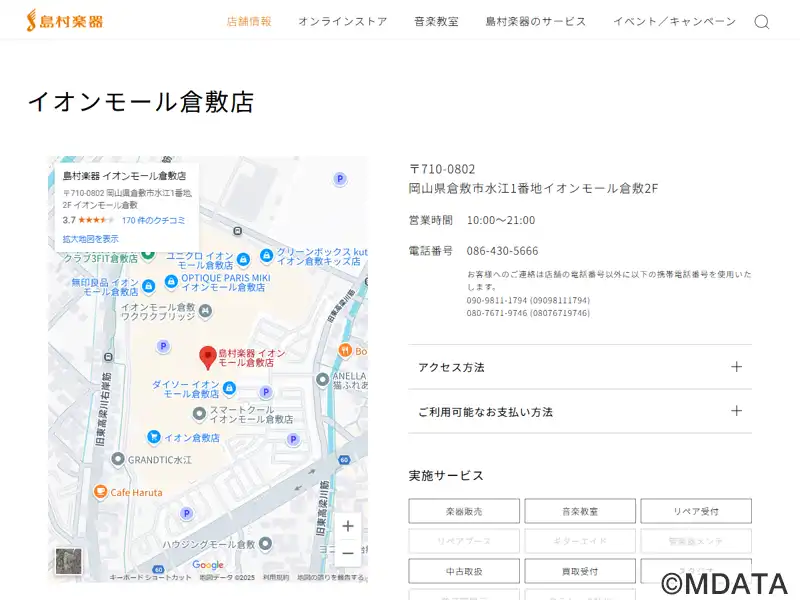This screenshot has width=800, height=600.
Task: Switch to satellite view thumbnail
Action: pyautogui.click(x=68, y=561)
